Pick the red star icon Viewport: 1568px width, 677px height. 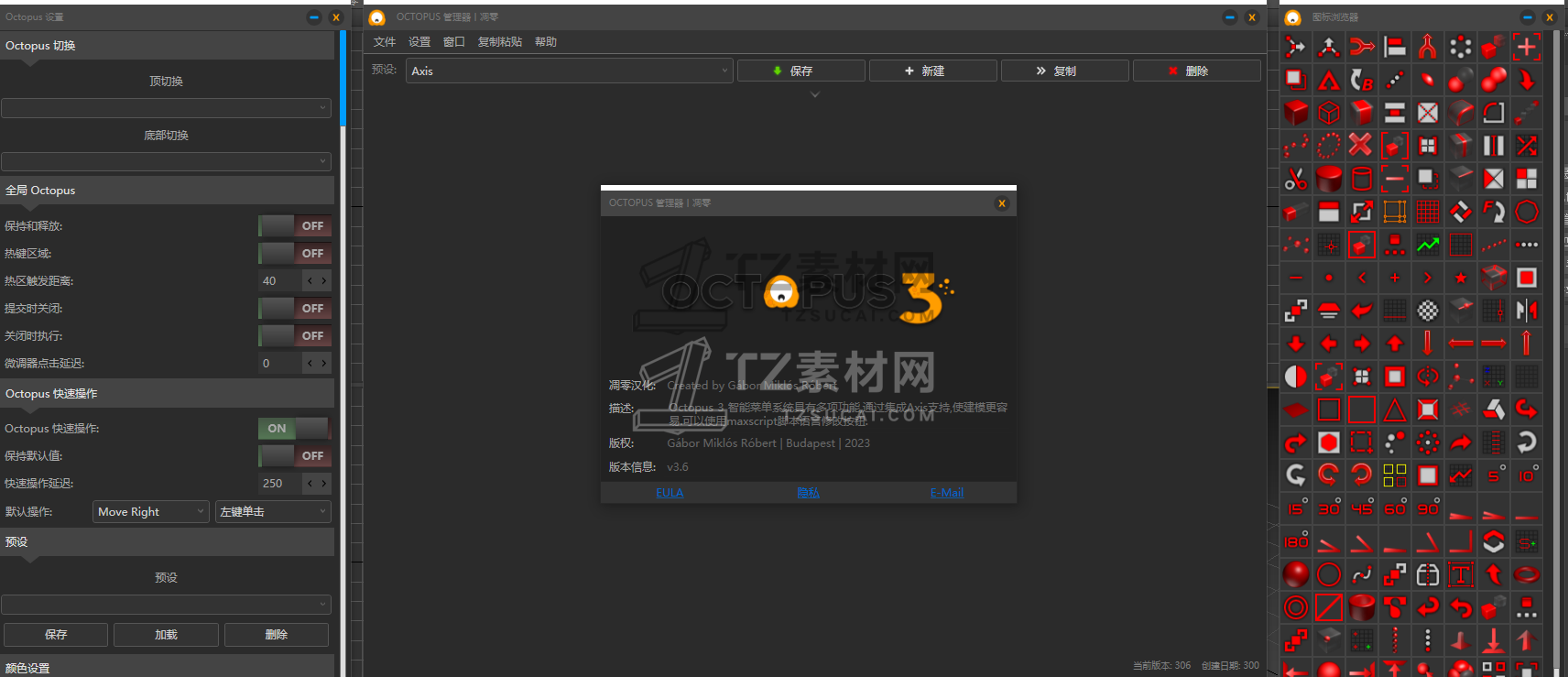(x=1461, y=278)
